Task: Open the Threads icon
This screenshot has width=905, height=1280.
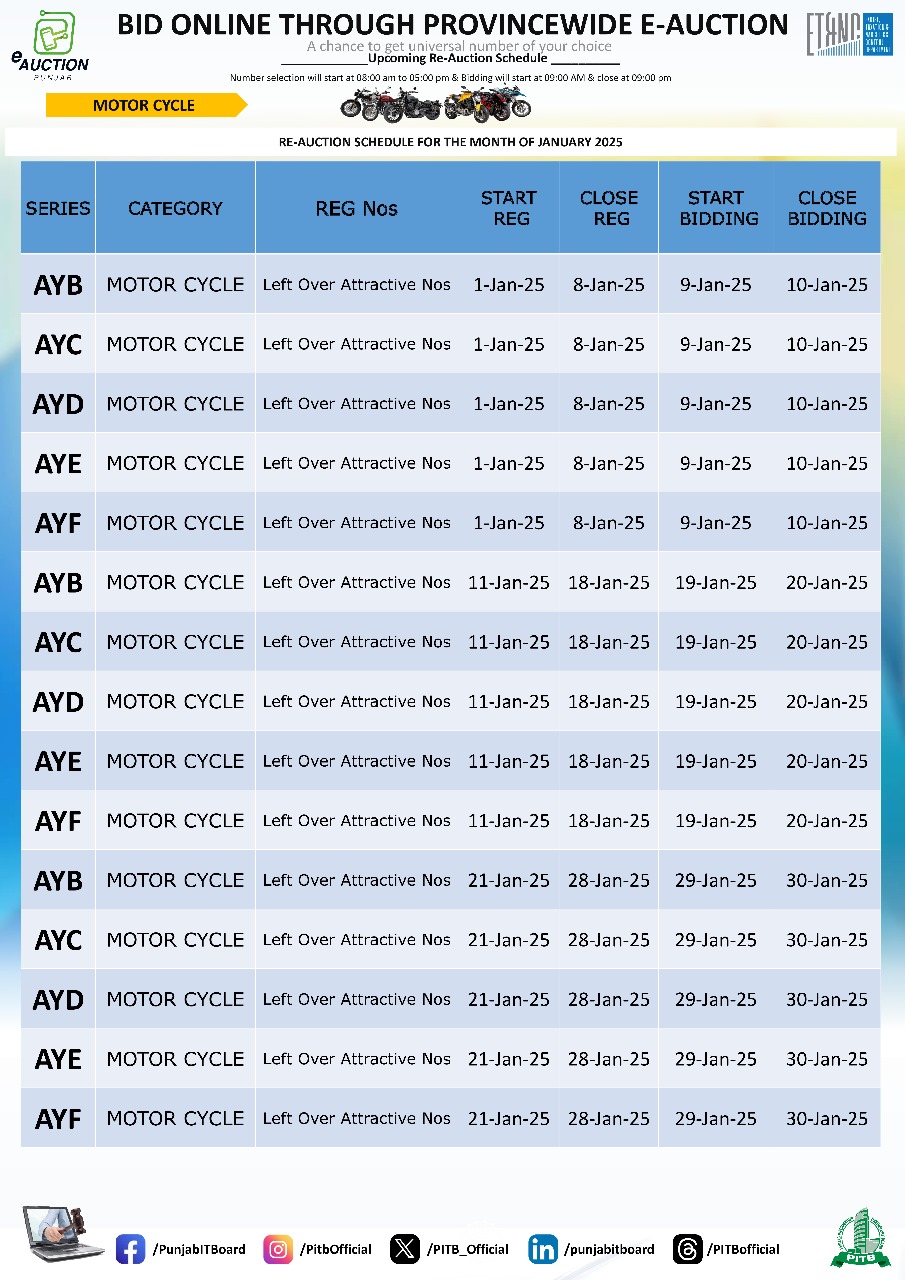Action: tap(687, 1249)
